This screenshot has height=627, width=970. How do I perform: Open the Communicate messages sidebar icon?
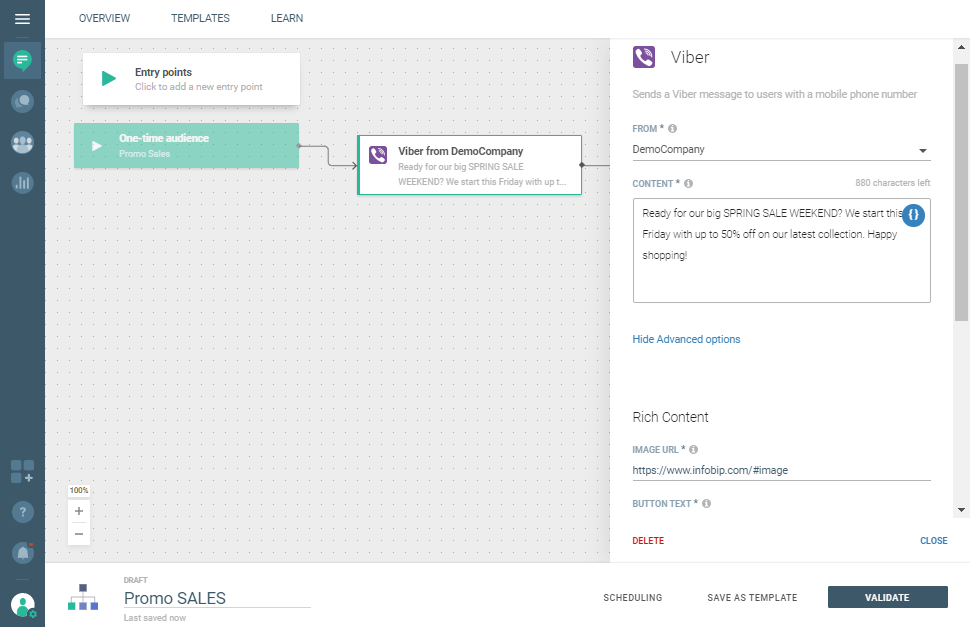point(22,60)
